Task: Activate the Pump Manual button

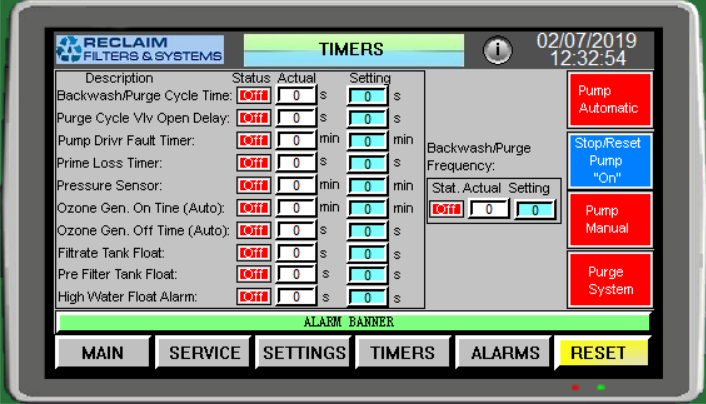Action: 610,220
